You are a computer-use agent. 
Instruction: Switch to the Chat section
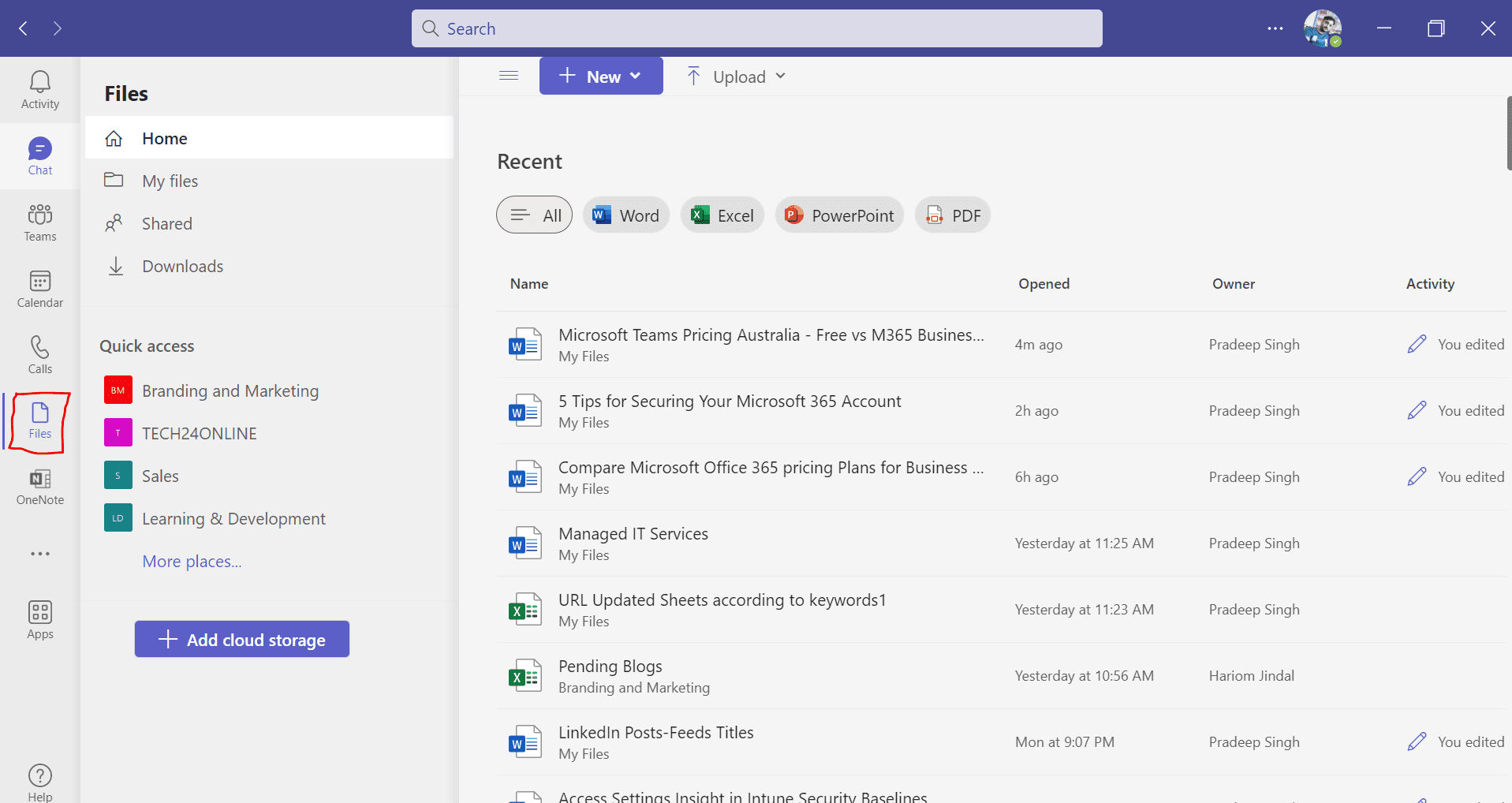[x=39, y=155]
